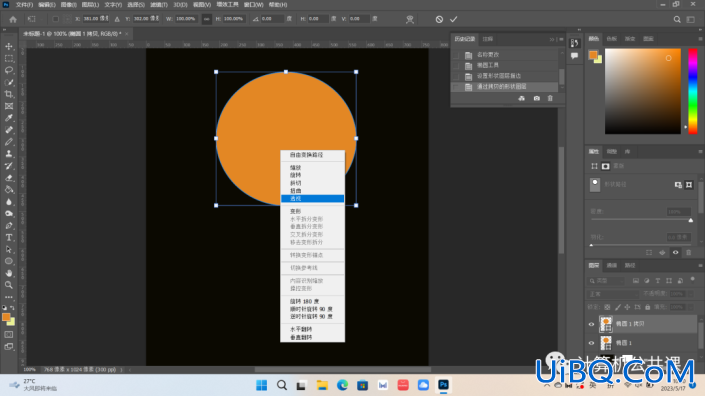Open the search icon at top right
Screen dimensions: 705x396
pos(677,19)
